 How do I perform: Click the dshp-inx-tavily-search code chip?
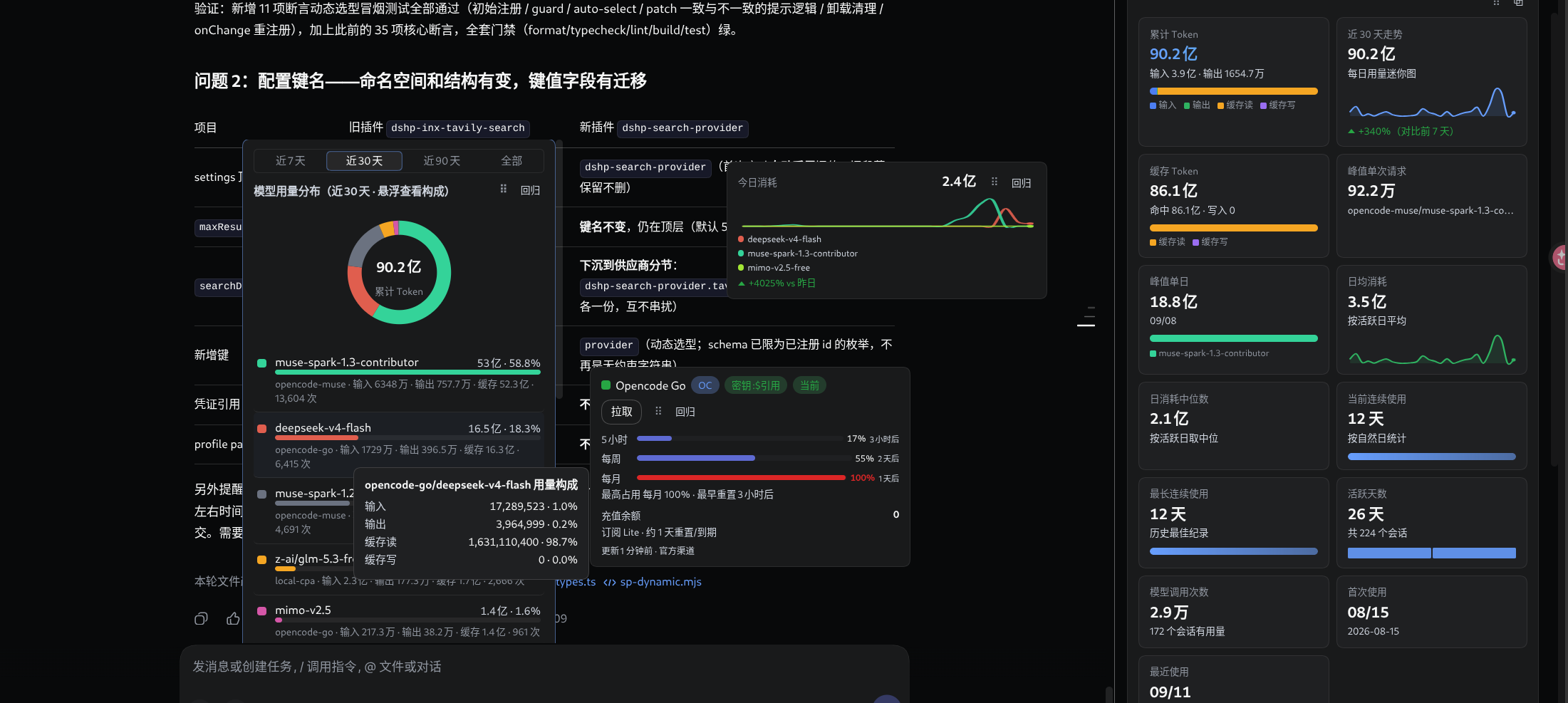pos(458,128)
